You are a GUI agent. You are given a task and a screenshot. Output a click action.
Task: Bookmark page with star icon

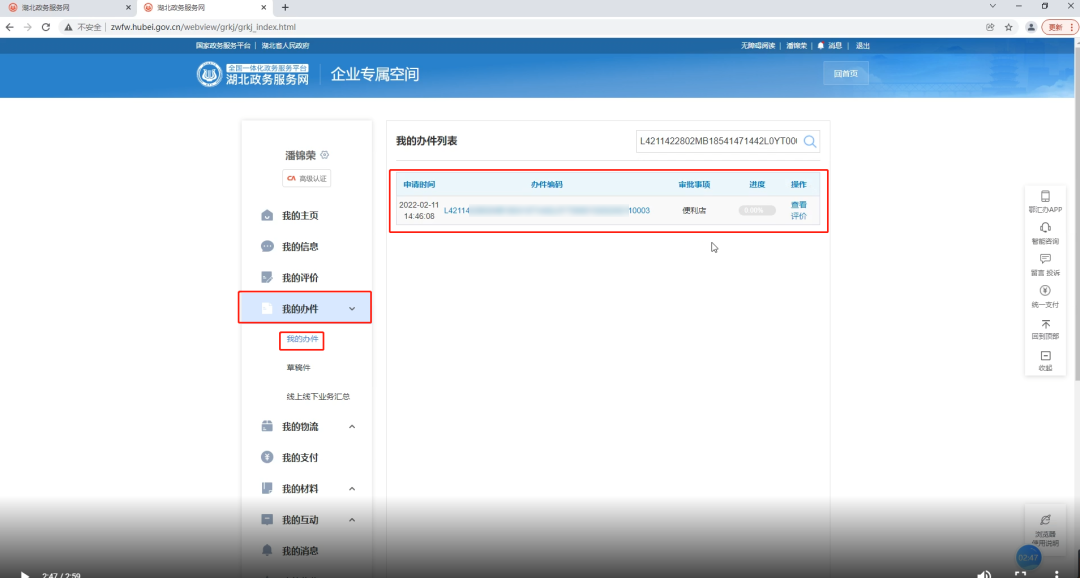1008,28
